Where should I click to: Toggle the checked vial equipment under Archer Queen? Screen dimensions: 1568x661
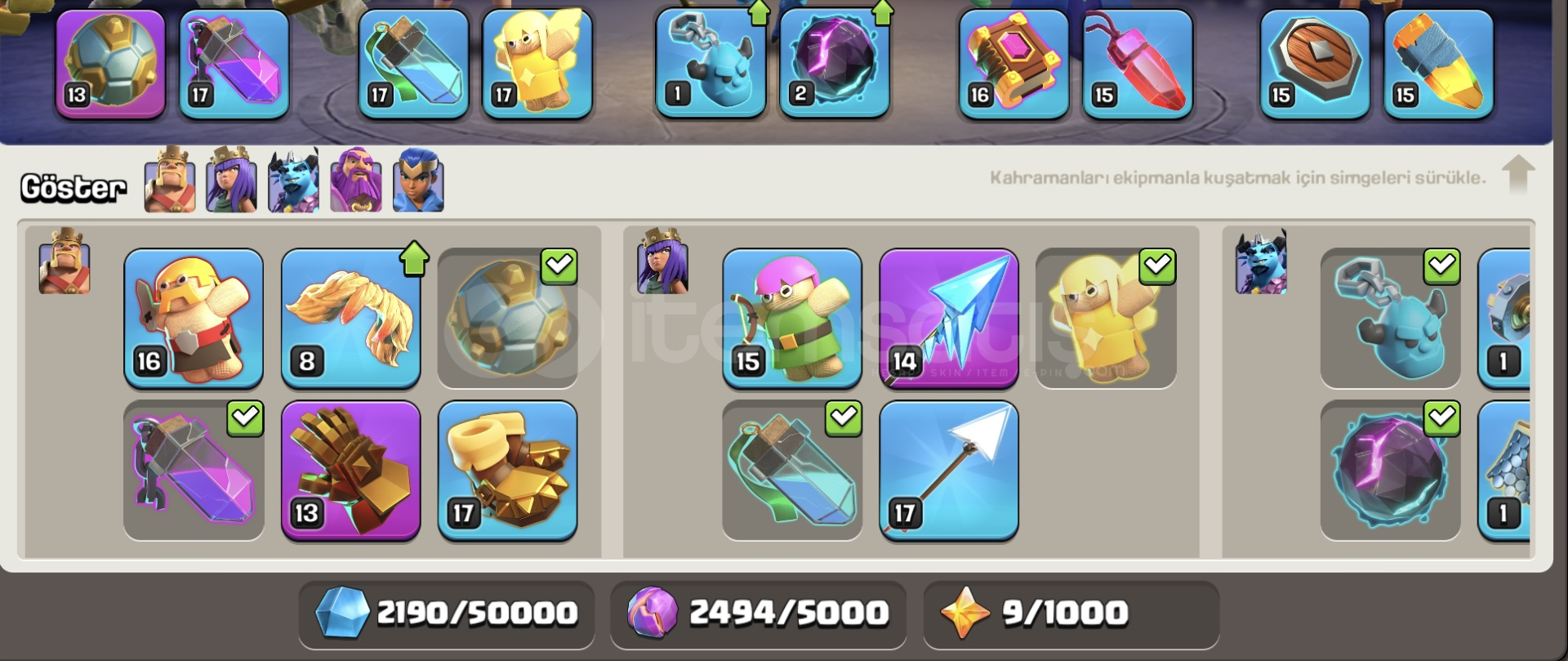(792, 471)
